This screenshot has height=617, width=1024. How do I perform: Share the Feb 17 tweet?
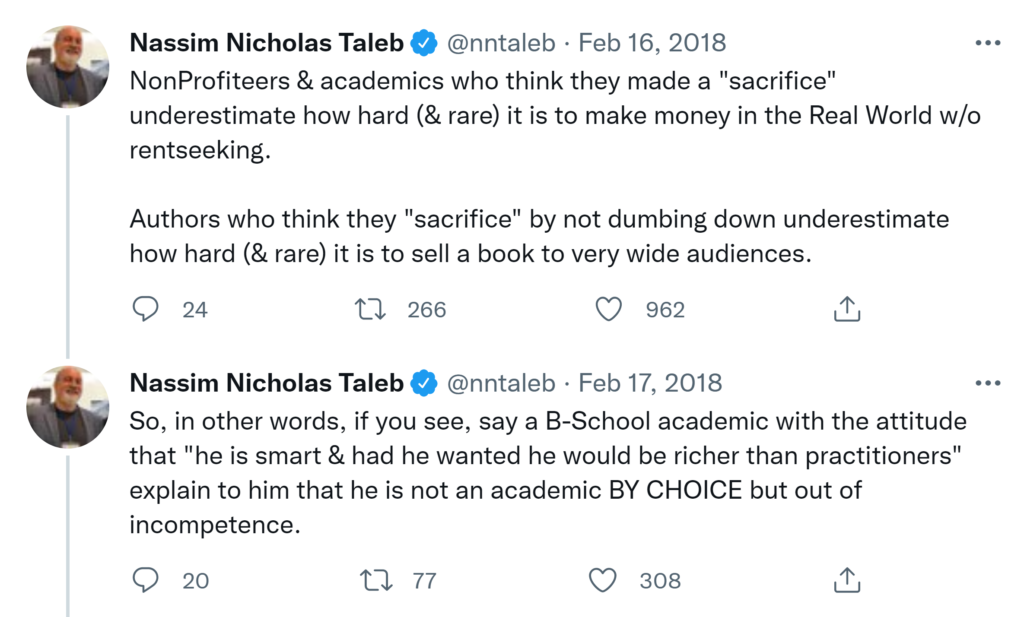(x=847, y=580)
